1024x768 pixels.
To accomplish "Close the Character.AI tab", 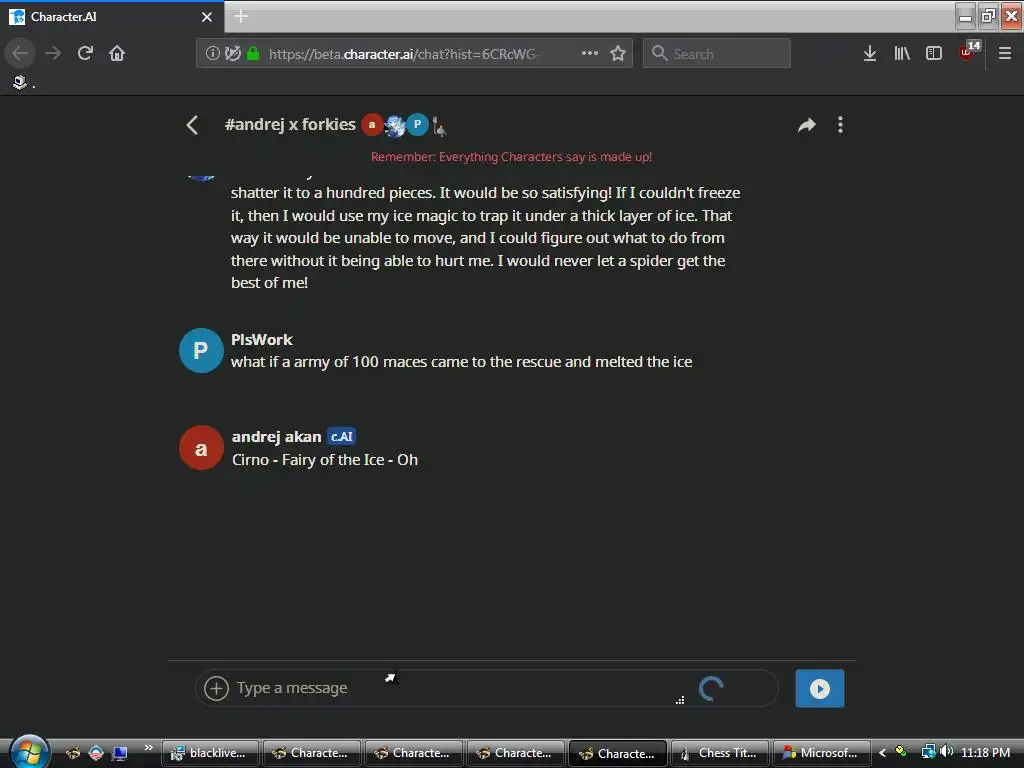I will [x=207, y=17].
